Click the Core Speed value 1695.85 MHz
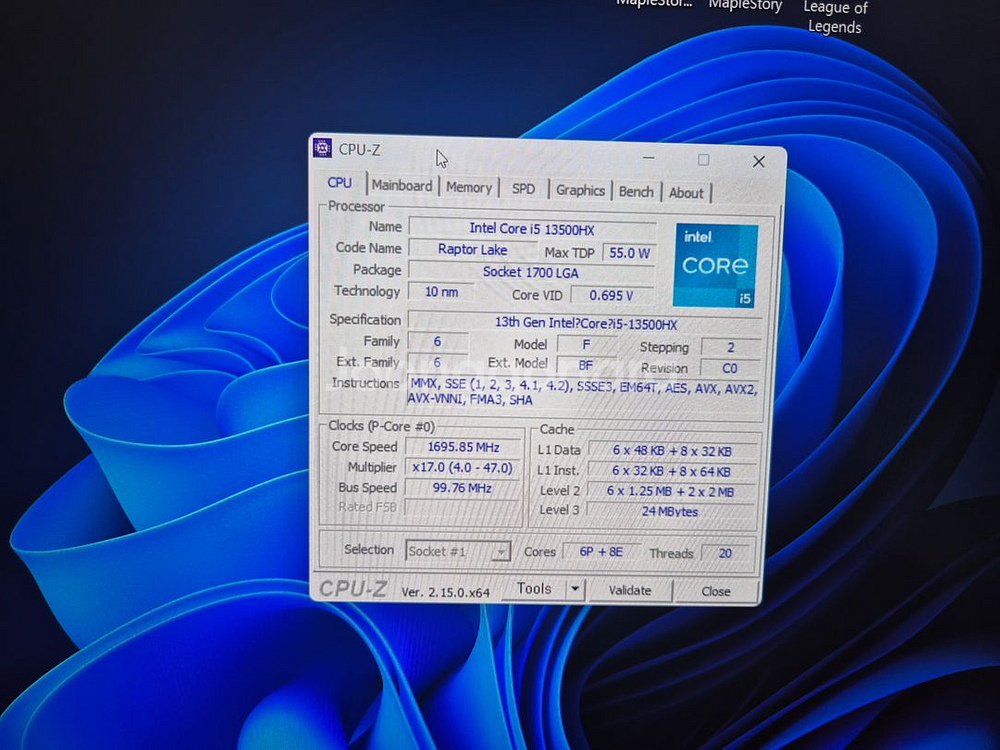 pyautogui.click(x=464, y=447)
